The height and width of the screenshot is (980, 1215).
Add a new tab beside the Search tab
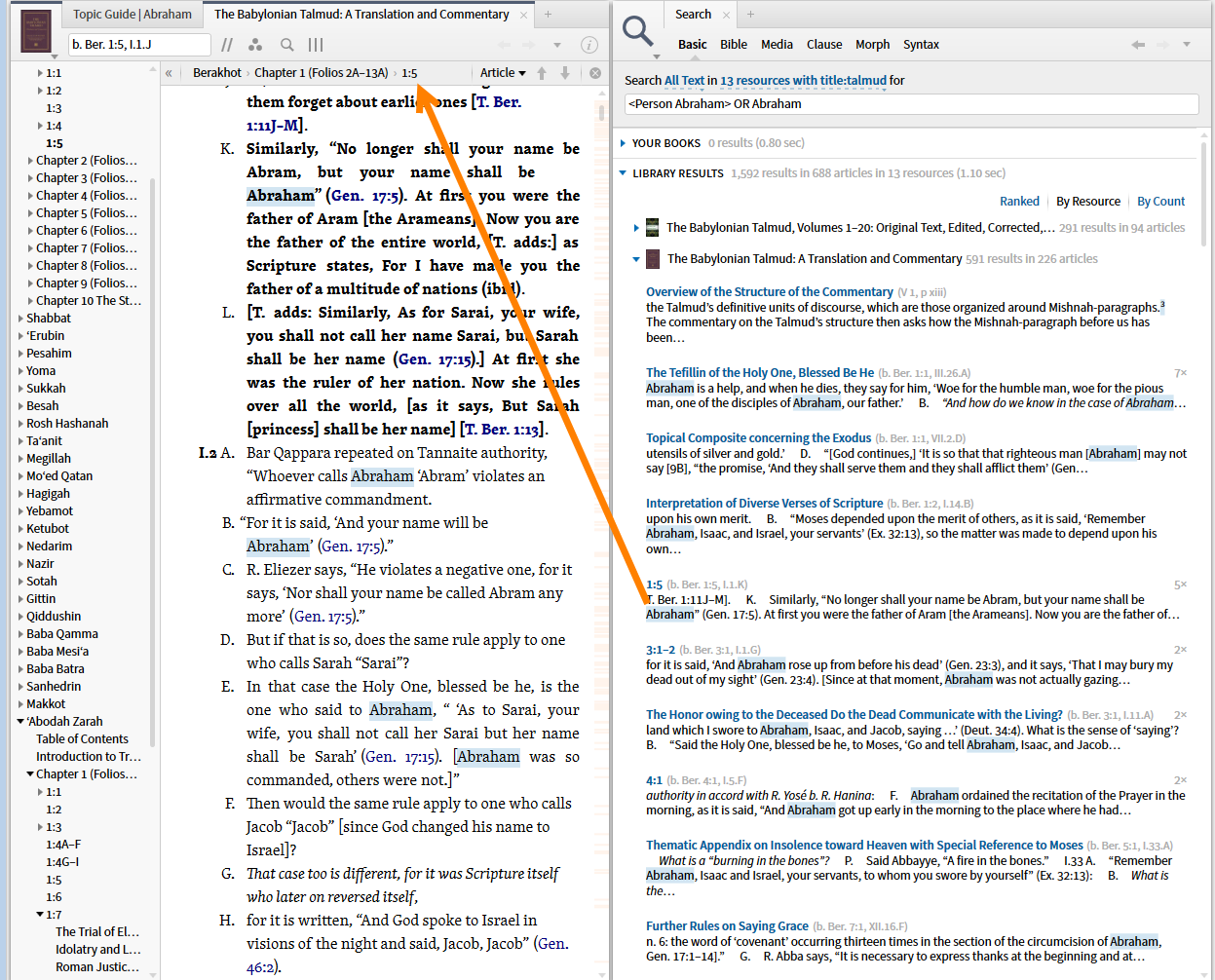750,15
